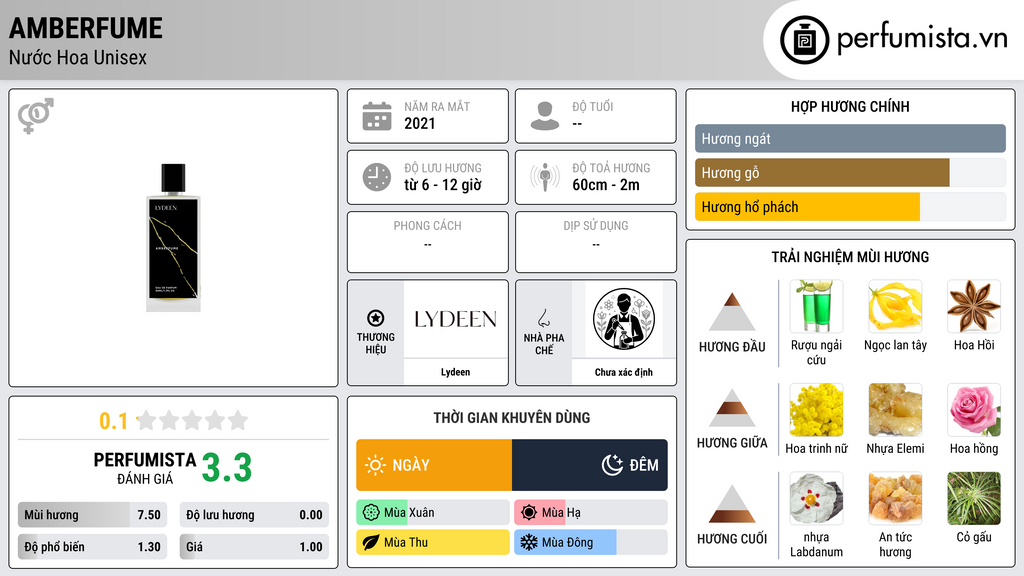Click the longevity value từ 6 - 12 giờ
Image resolution: width=1024 pixels, height=576 pixels.
443,185
